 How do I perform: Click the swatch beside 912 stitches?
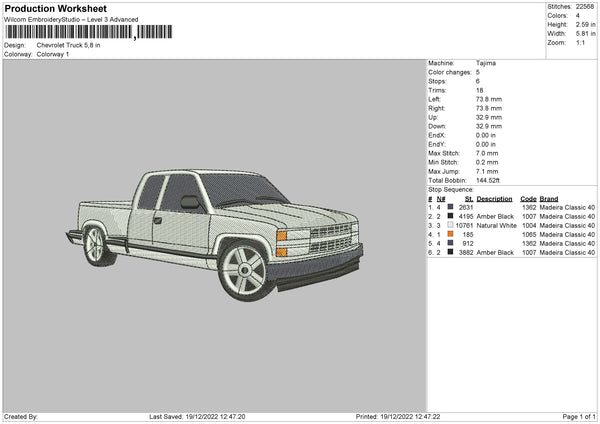[450, 243]
